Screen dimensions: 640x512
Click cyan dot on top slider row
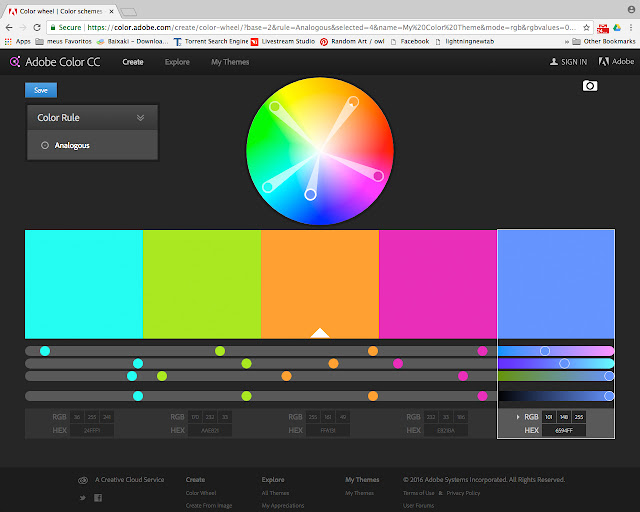pos(45,351)
